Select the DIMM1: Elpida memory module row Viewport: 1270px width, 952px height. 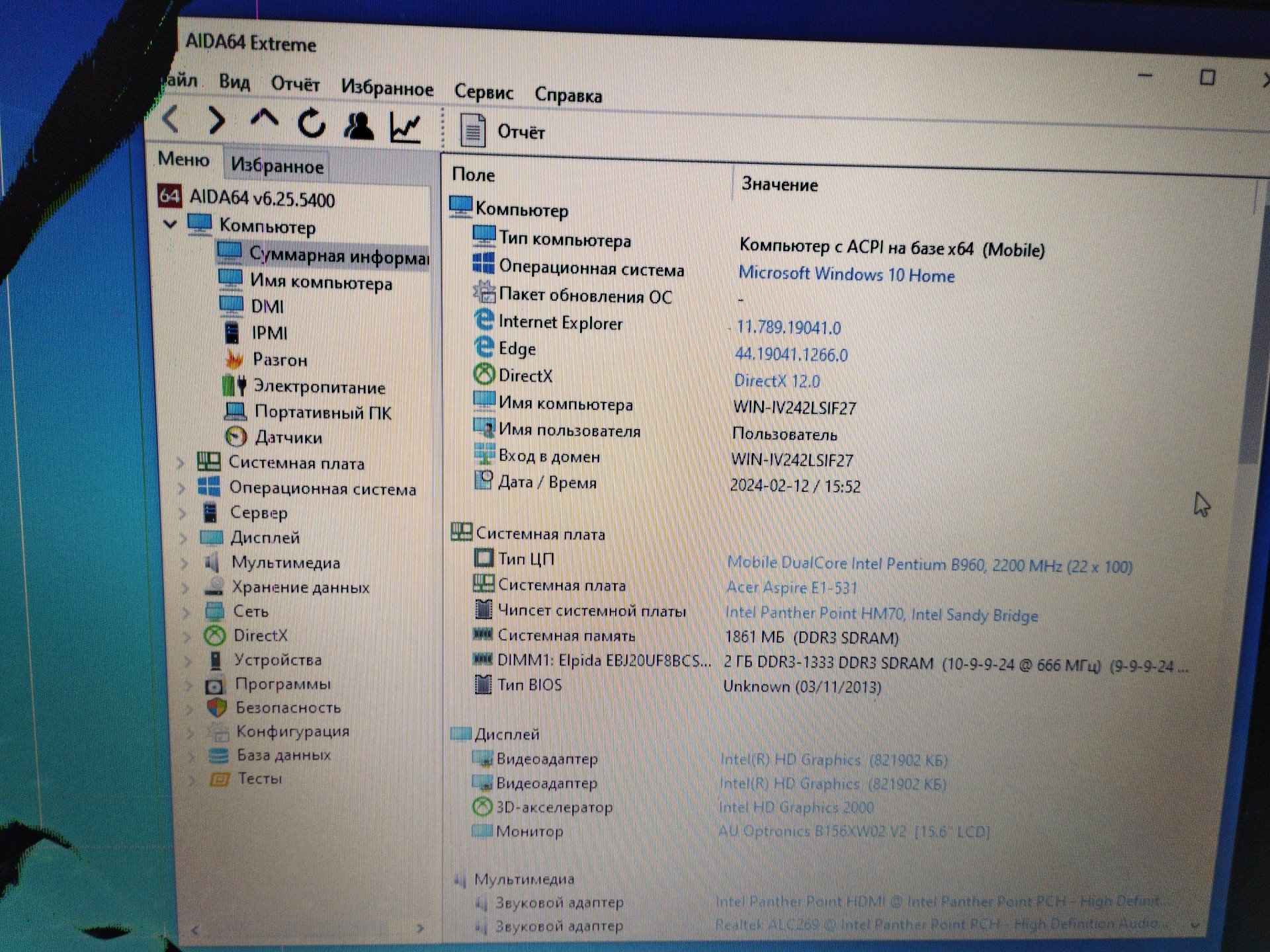pyautogui.click(x=830, y=662)
